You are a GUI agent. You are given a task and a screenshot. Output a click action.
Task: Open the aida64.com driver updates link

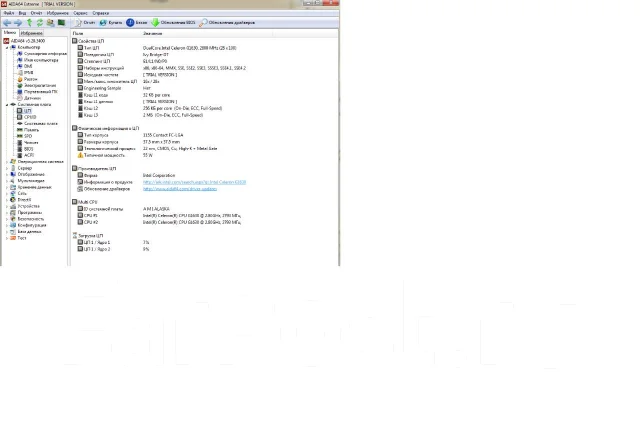coord(180,189)
